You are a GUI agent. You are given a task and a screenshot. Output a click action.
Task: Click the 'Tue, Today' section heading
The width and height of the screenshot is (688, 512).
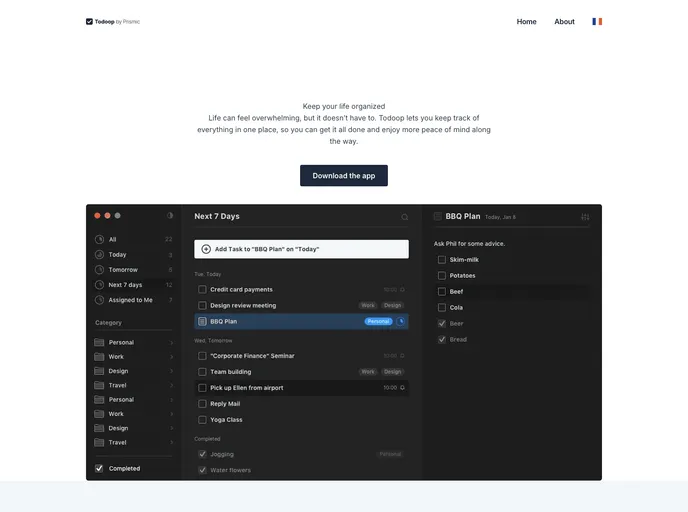[x=208, y=274]
